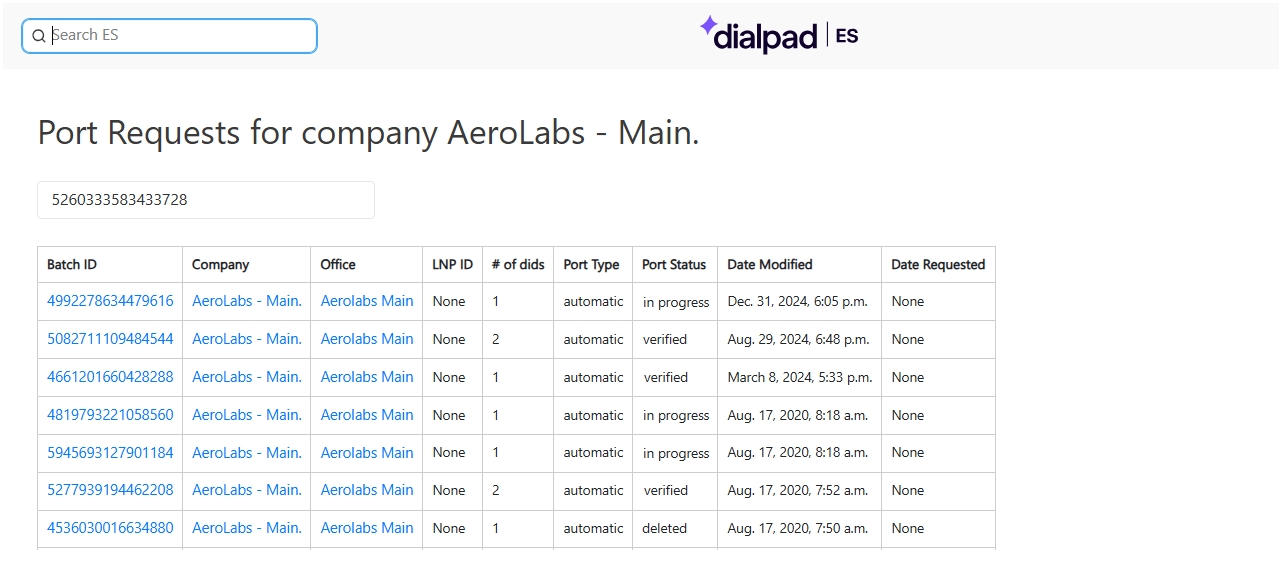Screen dimensions: 1282x588
Task: Open AeroLabs - Main. company in row 5277939194462208
Action: click(x=247, y=490)
